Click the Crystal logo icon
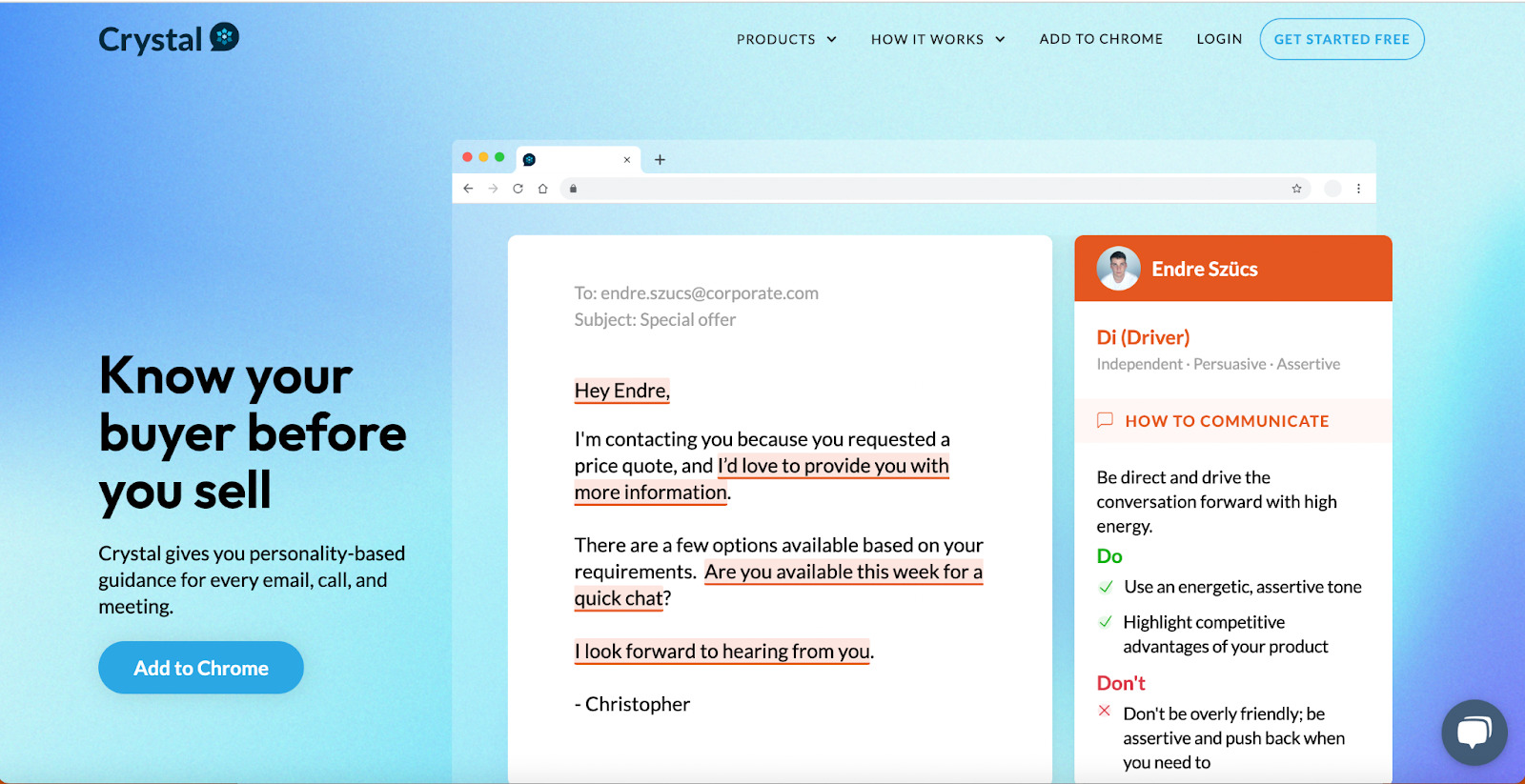This screenshot has height=784, width=1525. click(224, 37)
